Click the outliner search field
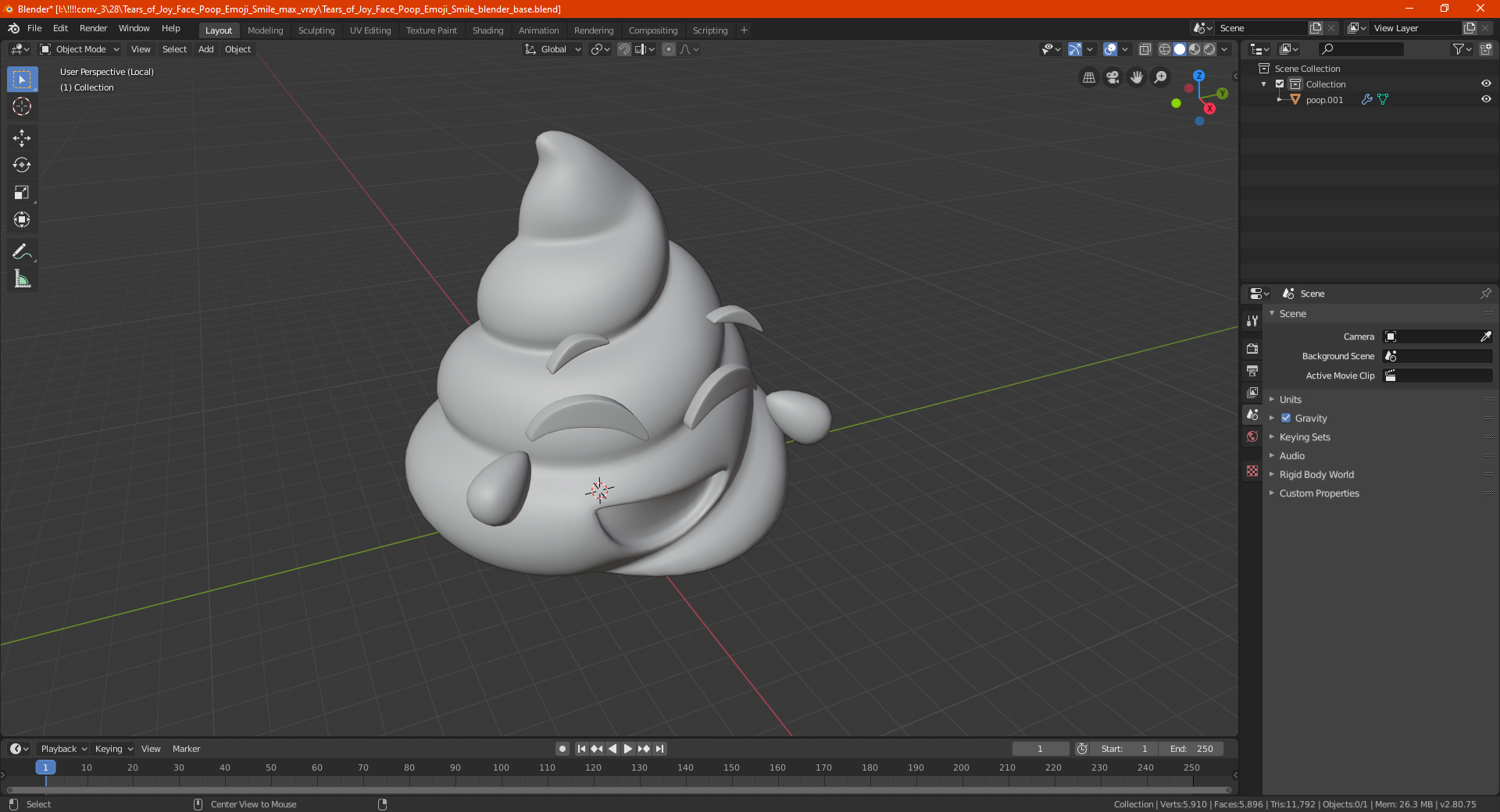The width and height of the screenshot is (1500, 812). (x=1361, y=49)
